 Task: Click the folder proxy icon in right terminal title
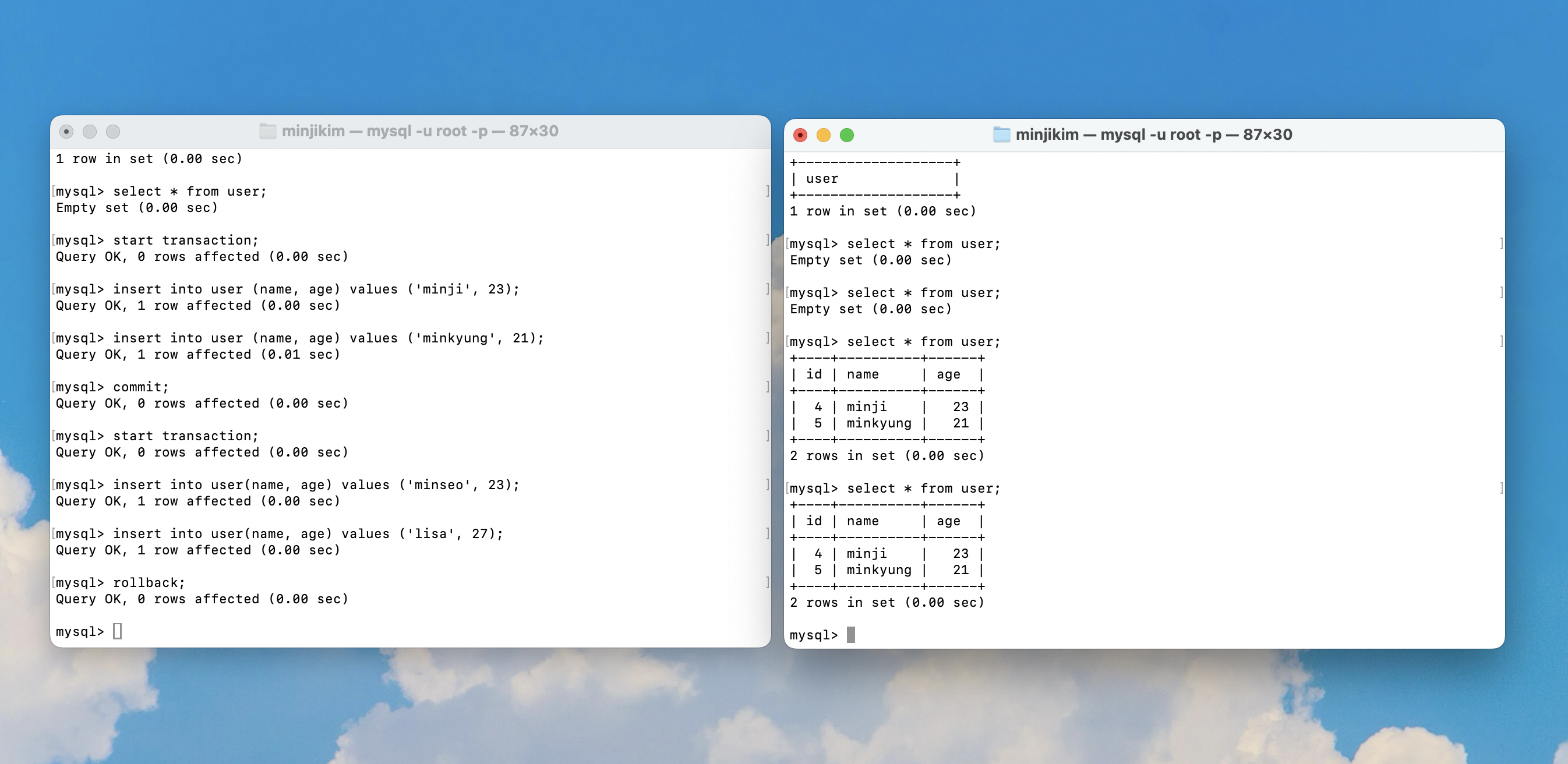tap(1001, 135)
